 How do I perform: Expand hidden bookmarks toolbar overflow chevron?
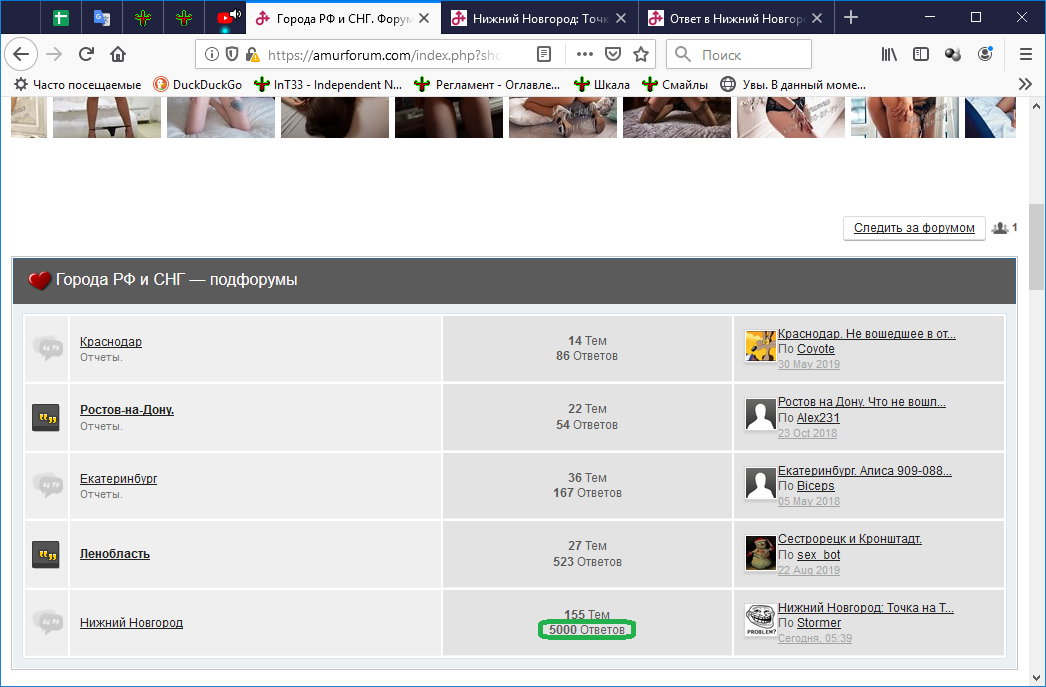[1025, 84]
